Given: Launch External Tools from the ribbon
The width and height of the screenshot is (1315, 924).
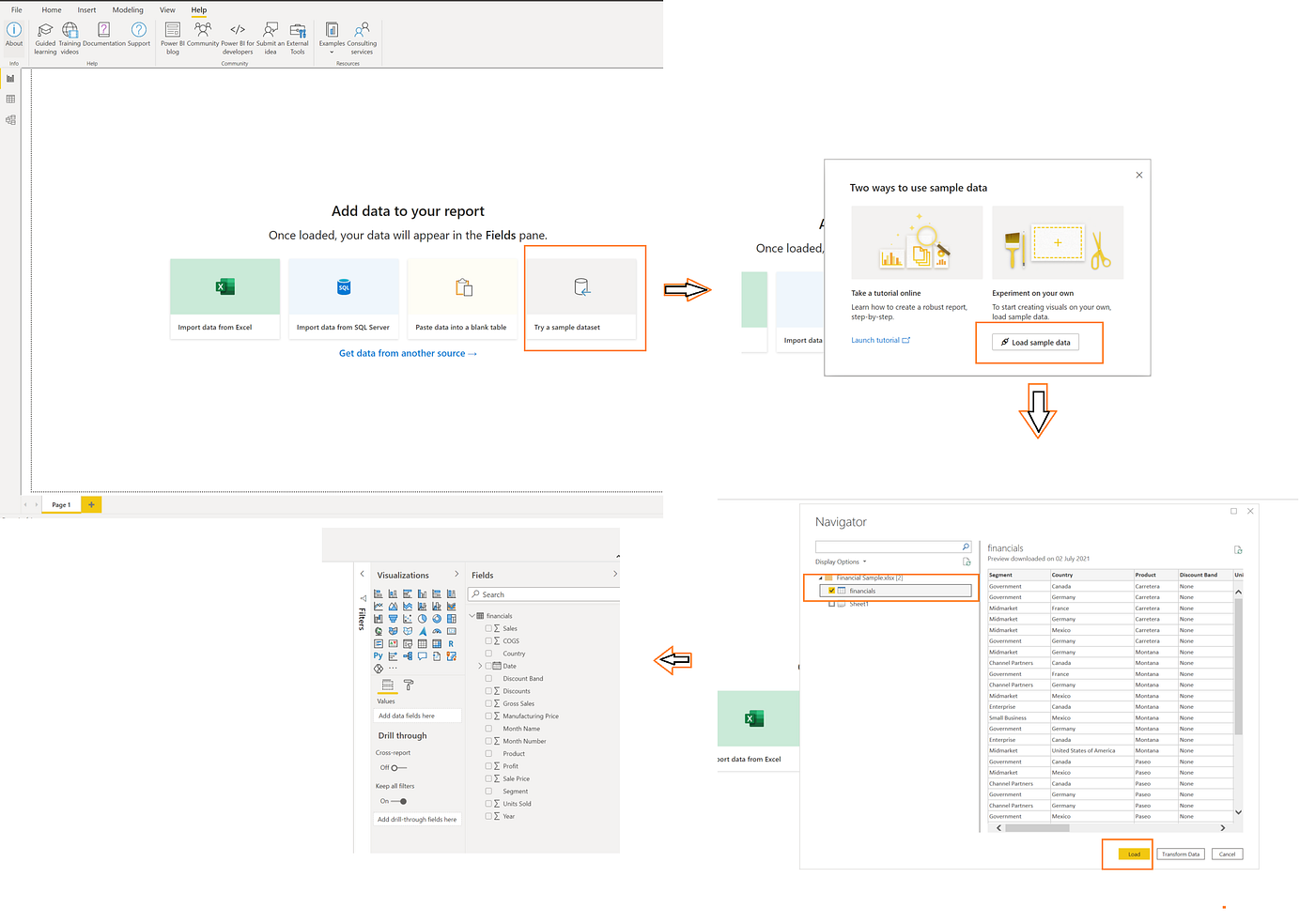Looking at the screenshot, I should tap(297, 38).
